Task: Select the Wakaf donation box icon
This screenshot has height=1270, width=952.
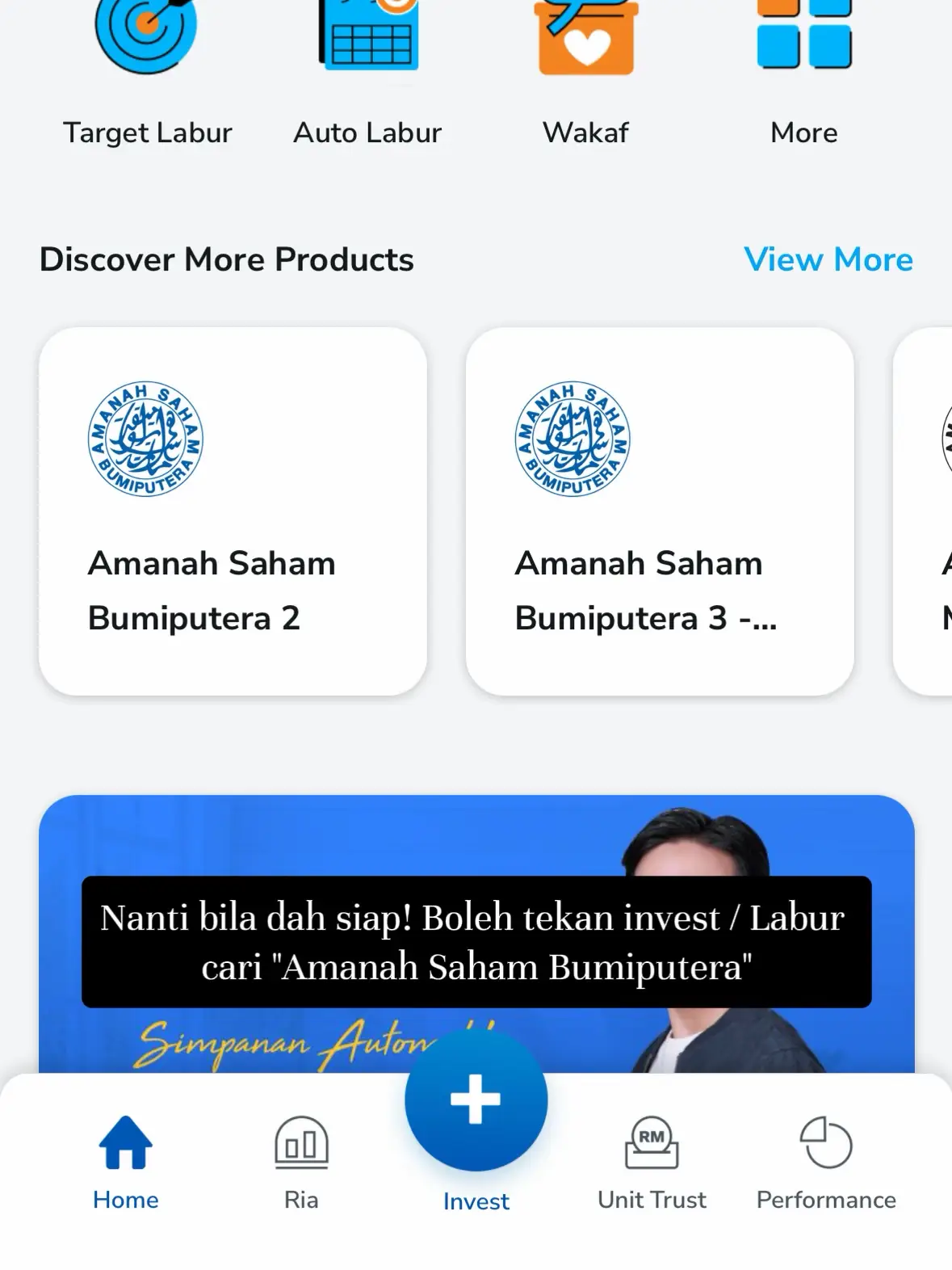Action: pyautogui.click(x=586, y=36)
